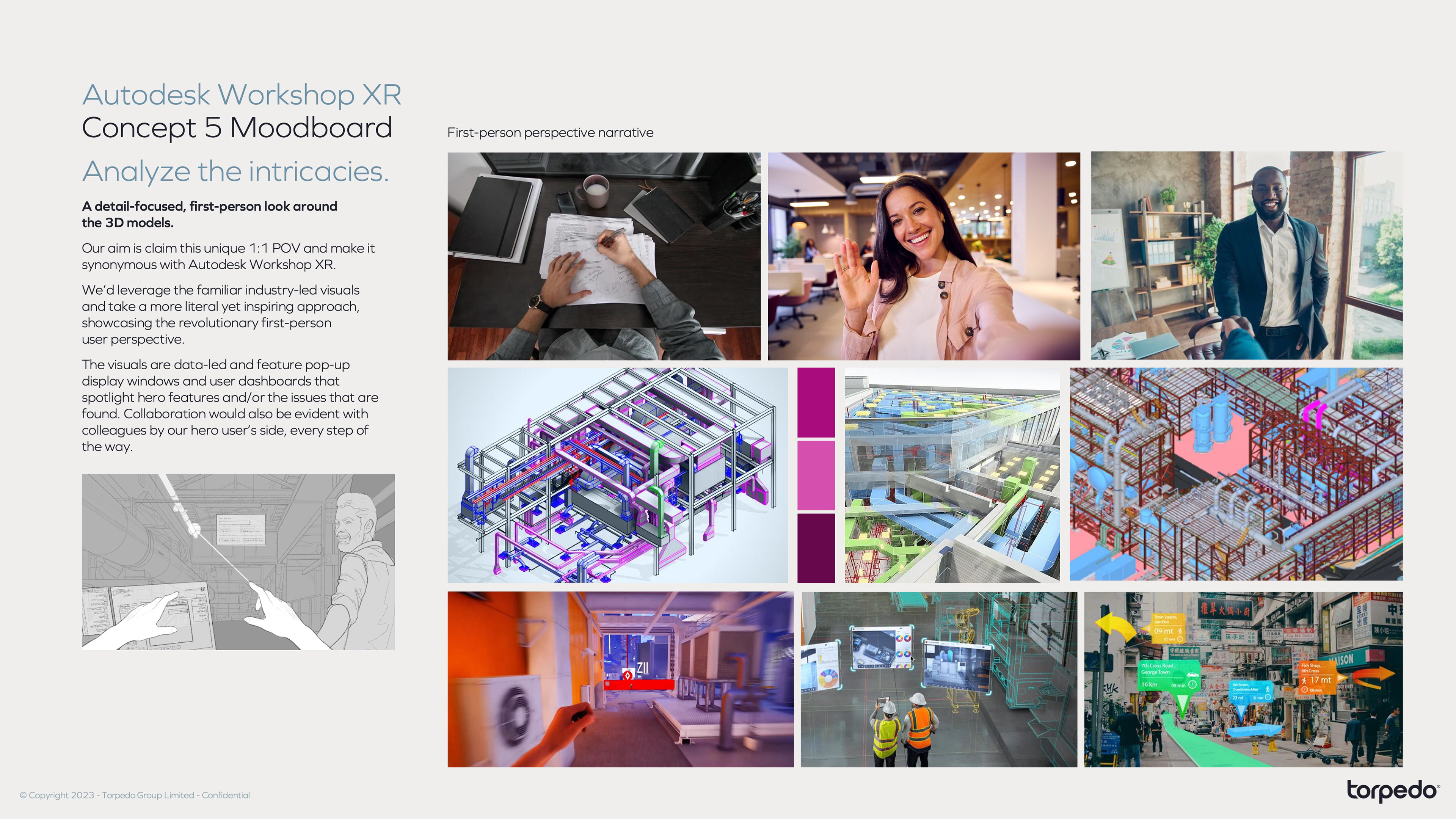Open the waving woman selfie photo
Viewport: 1456px width, 819px height.
[924, 256]
